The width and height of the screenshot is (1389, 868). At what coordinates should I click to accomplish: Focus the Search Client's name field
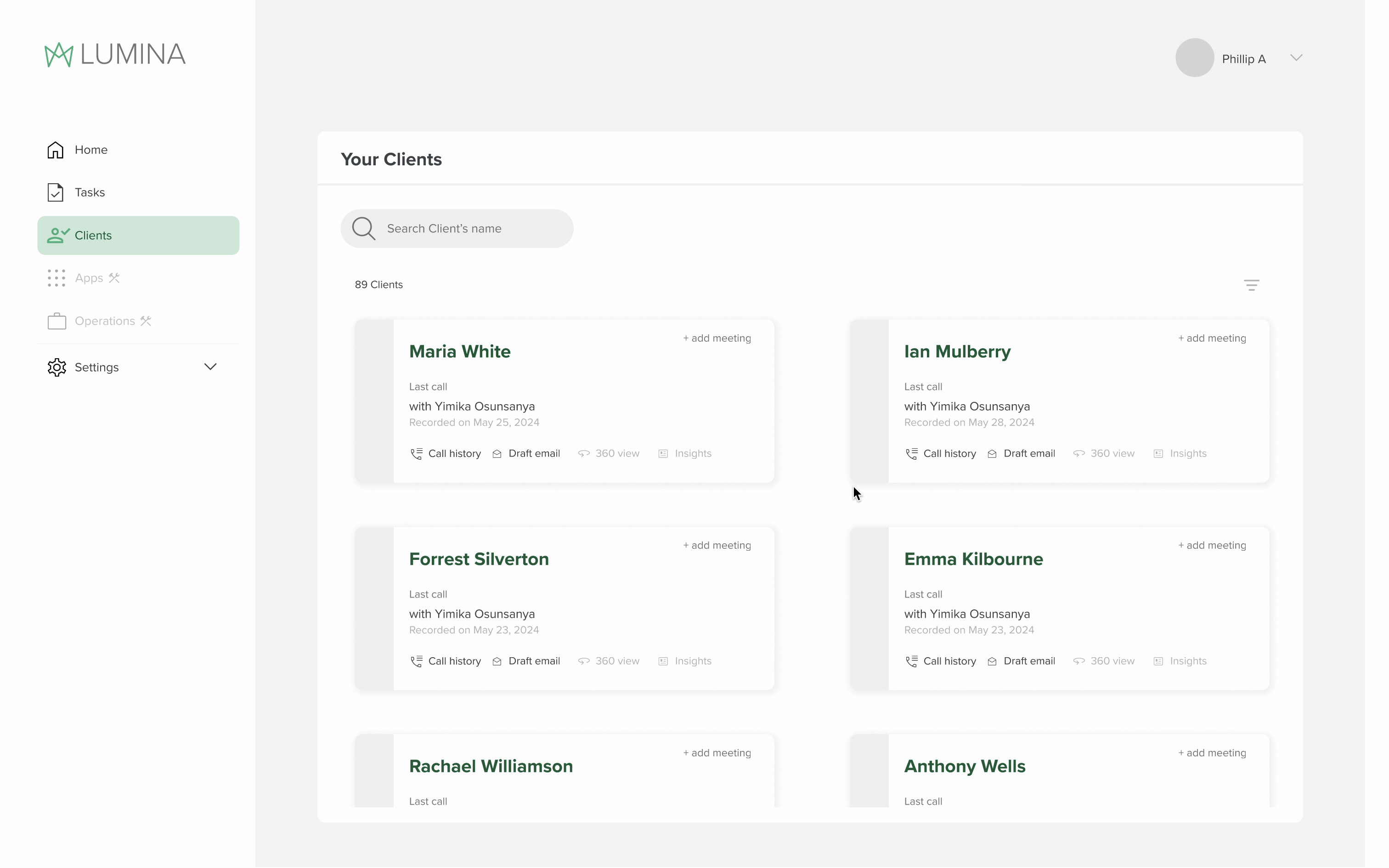coord(457,229)
